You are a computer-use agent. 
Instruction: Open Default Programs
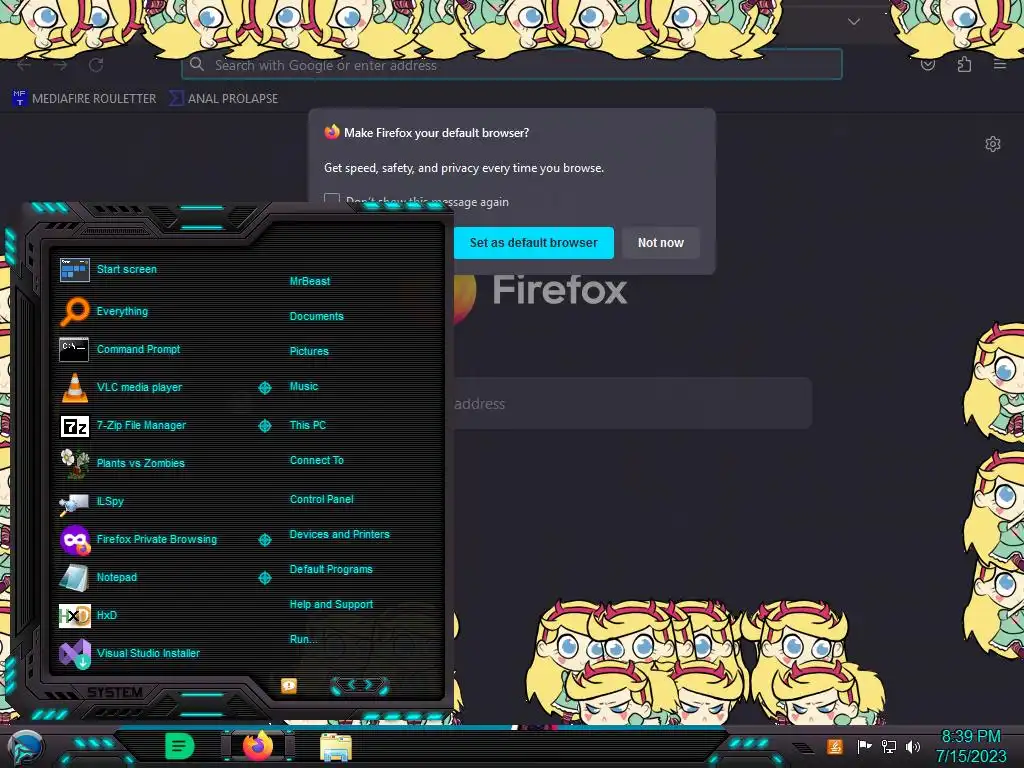pyautogui.click(x=330, y=569)
